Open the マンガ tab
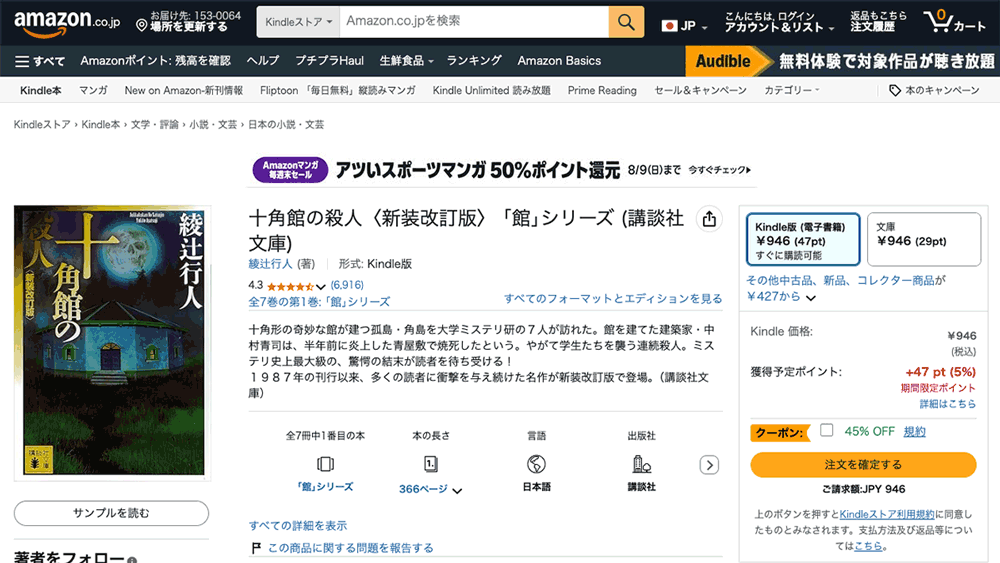The image size is (1000, 563). (x=93, y=91)
